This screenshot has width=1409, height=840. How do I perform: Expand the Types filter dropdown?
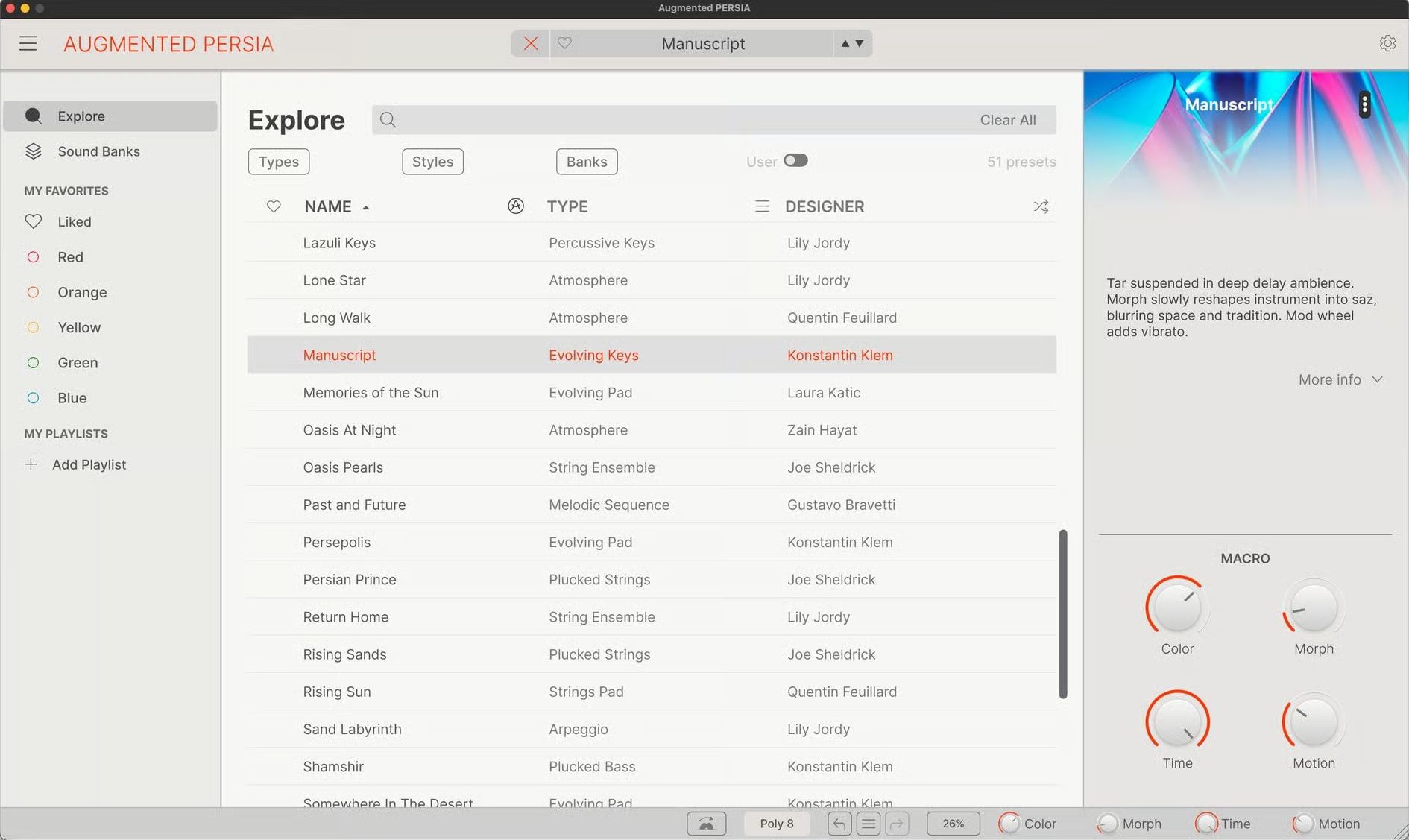coord(278,162)
